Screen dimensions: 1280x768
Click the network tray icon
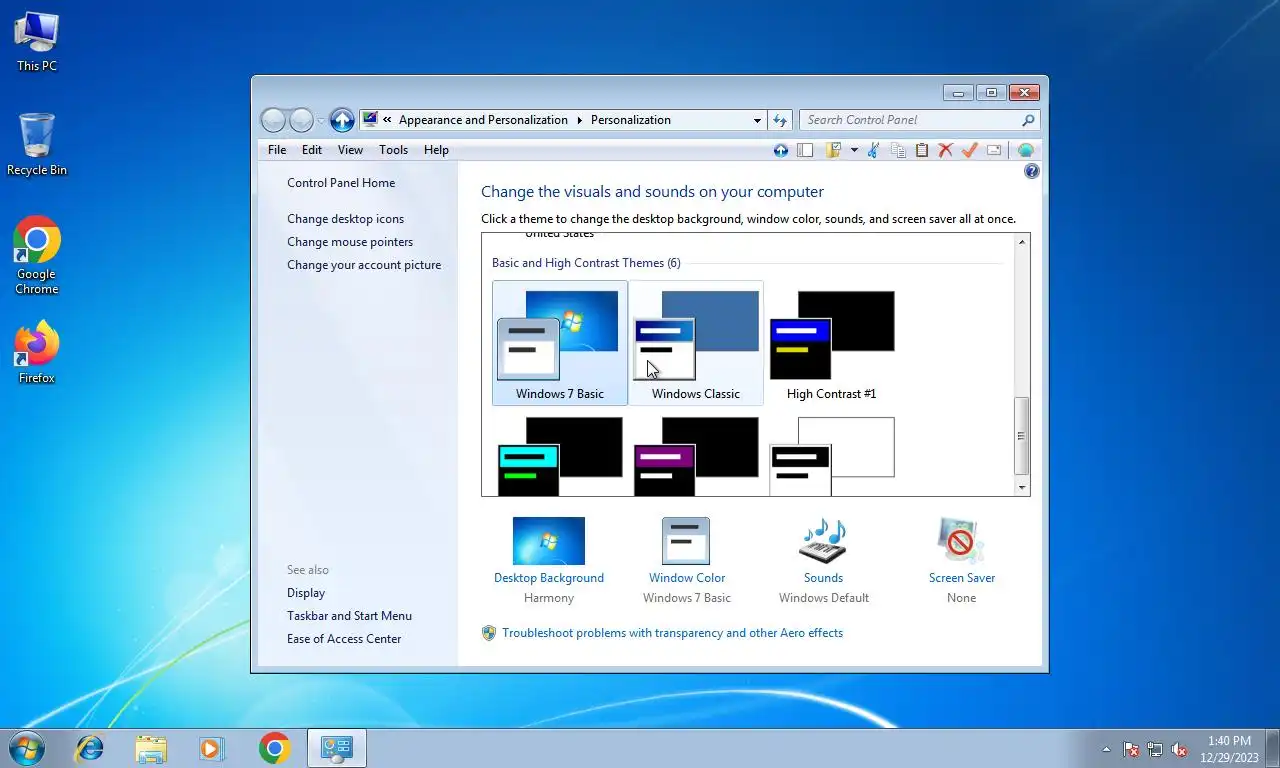click(1155, 749)
